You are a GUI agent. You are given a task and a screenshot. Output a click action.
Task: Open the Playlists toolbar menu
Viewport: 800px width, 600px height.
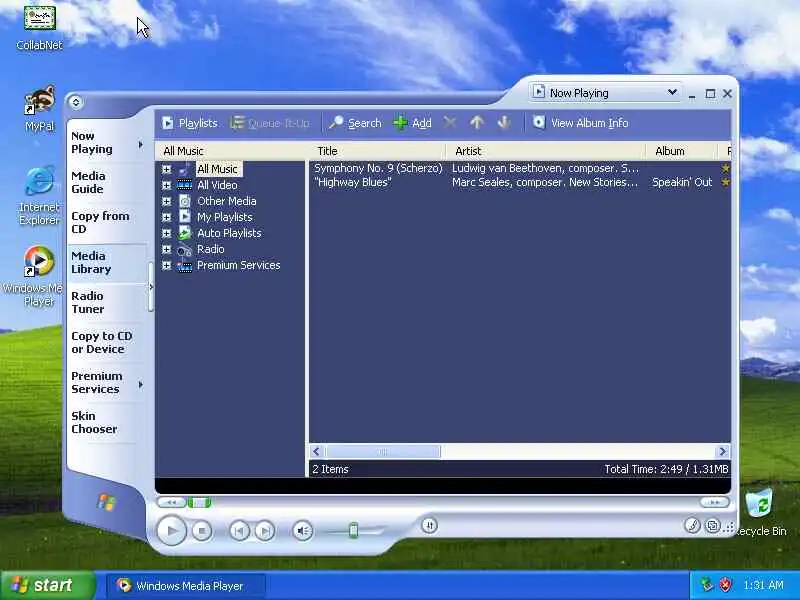[x=190, y=123]
